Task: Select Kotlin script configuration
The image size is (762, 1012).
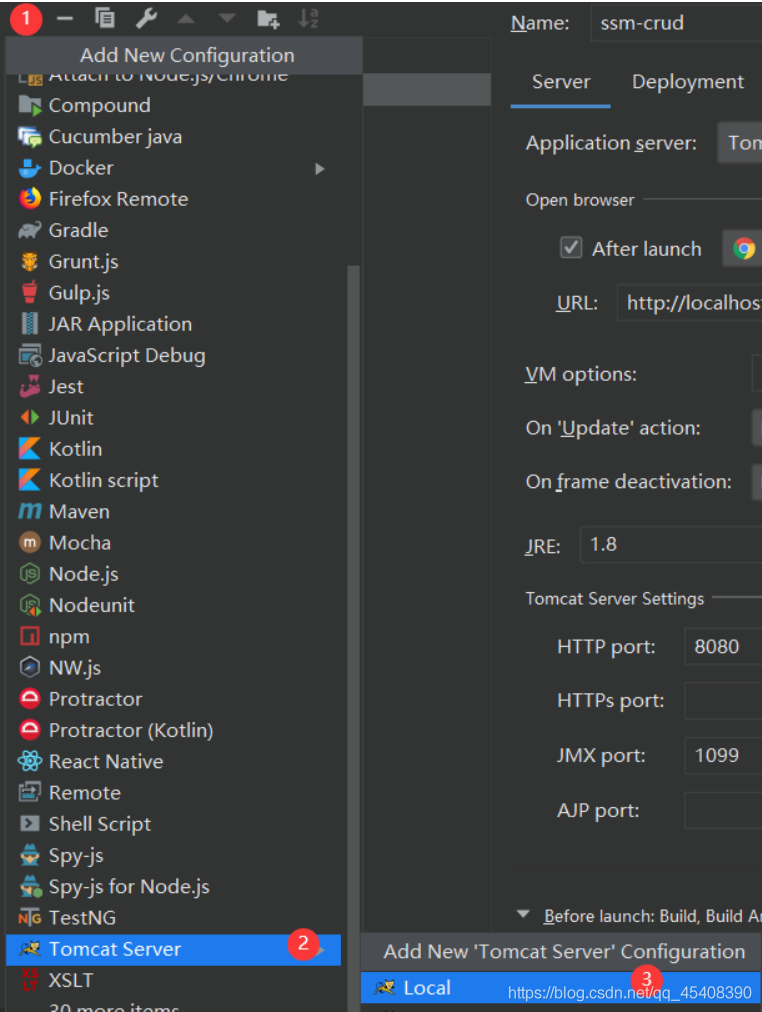Action: tap(173, 480)
